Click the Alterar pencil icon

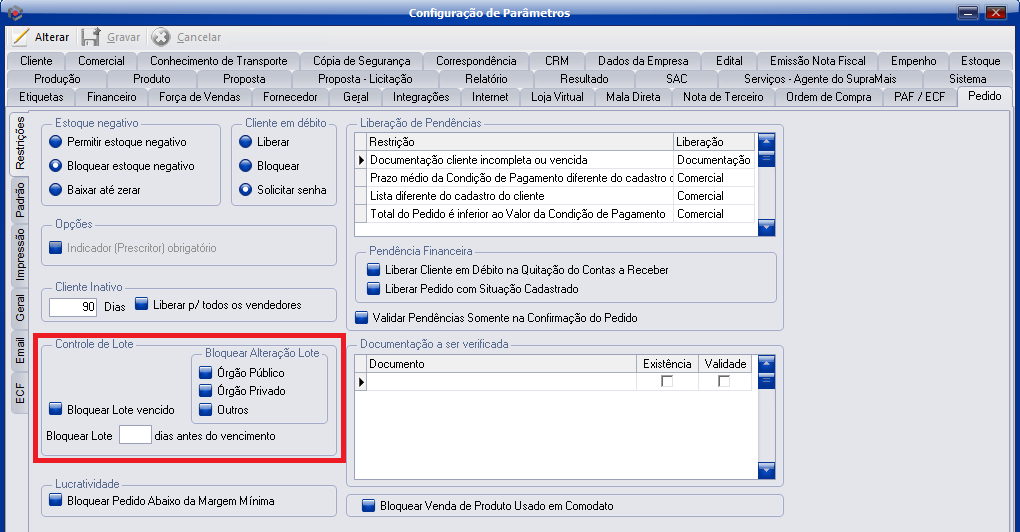coord(20,37)
